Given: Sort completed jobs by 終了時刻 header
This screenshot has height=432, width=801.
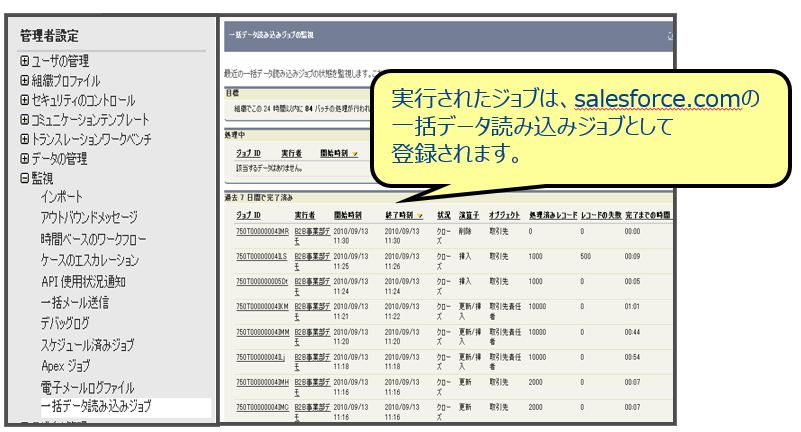Looking at the screenshot, I should point(399,215).
